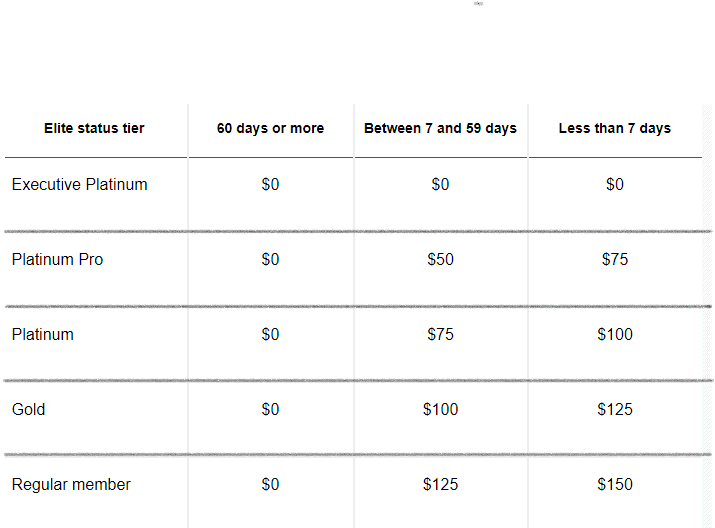Click Platinum $100 fee under Less than 7 days

point(615,334)
